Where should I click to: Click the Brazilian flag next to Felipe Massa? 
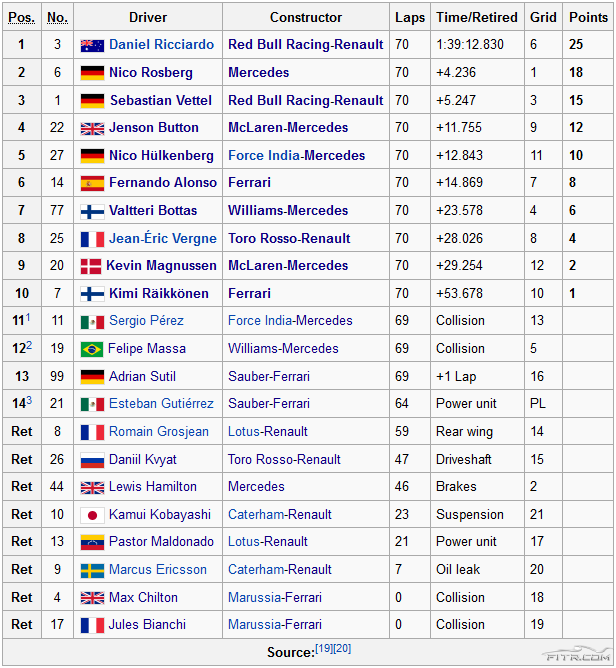[x=92, y=349]
